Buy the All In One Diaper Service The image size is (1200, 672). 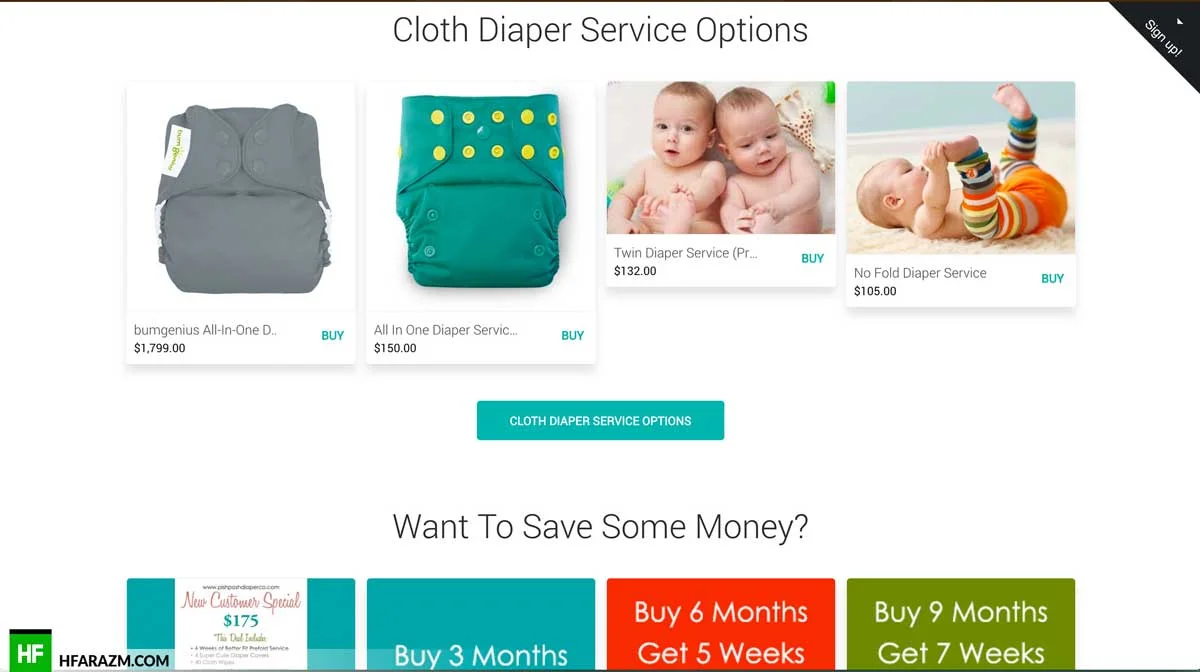click(x=572, y=336)
